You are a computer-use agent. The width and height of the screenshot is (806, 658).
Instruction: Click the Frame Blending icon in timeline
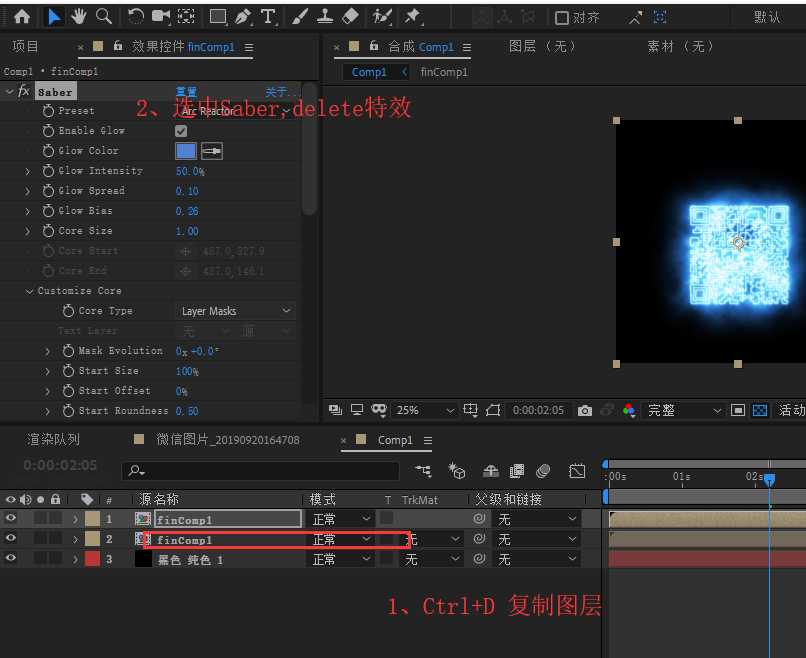click(x=517, y=470)
